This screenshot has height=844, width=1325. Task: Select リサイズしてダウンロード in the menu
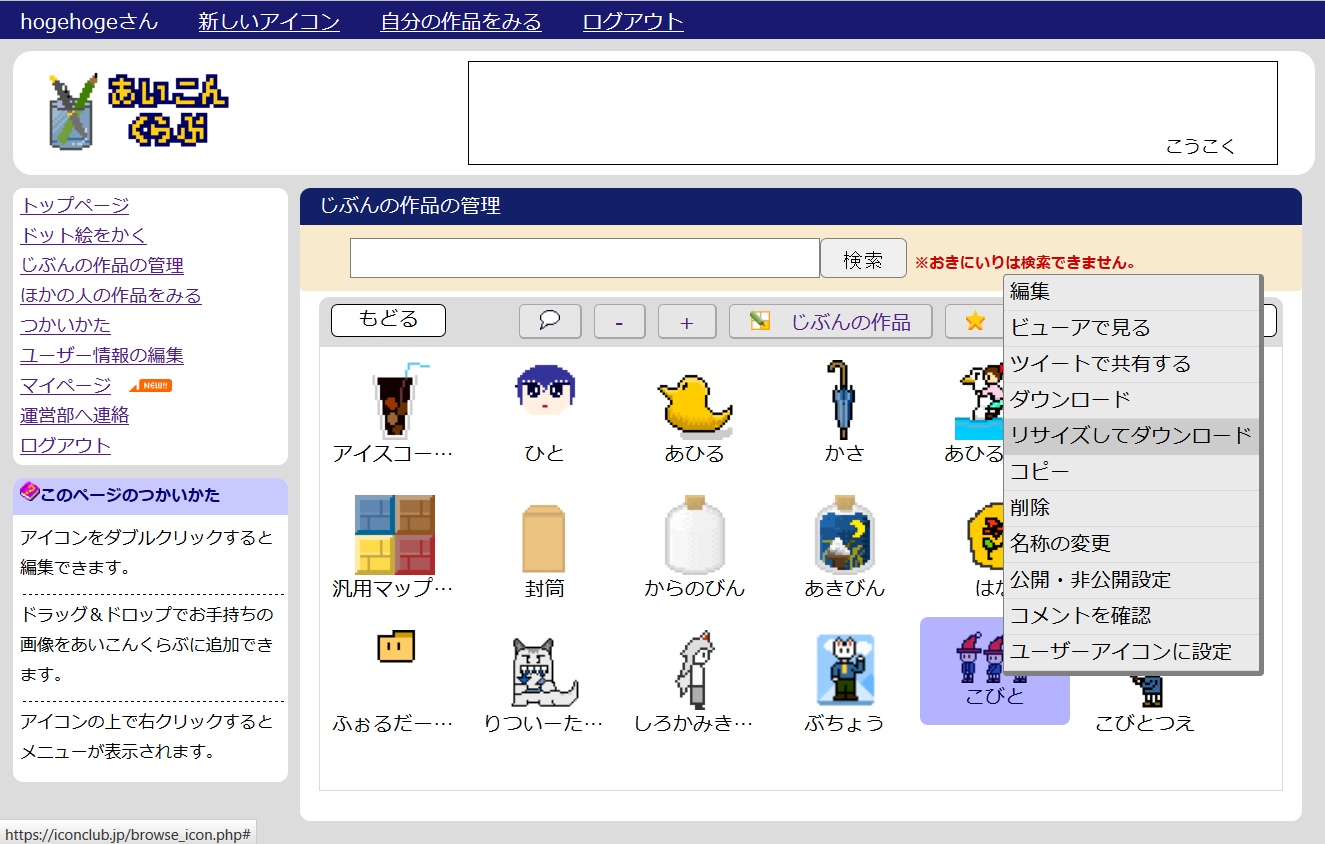tap(1130, 436)
